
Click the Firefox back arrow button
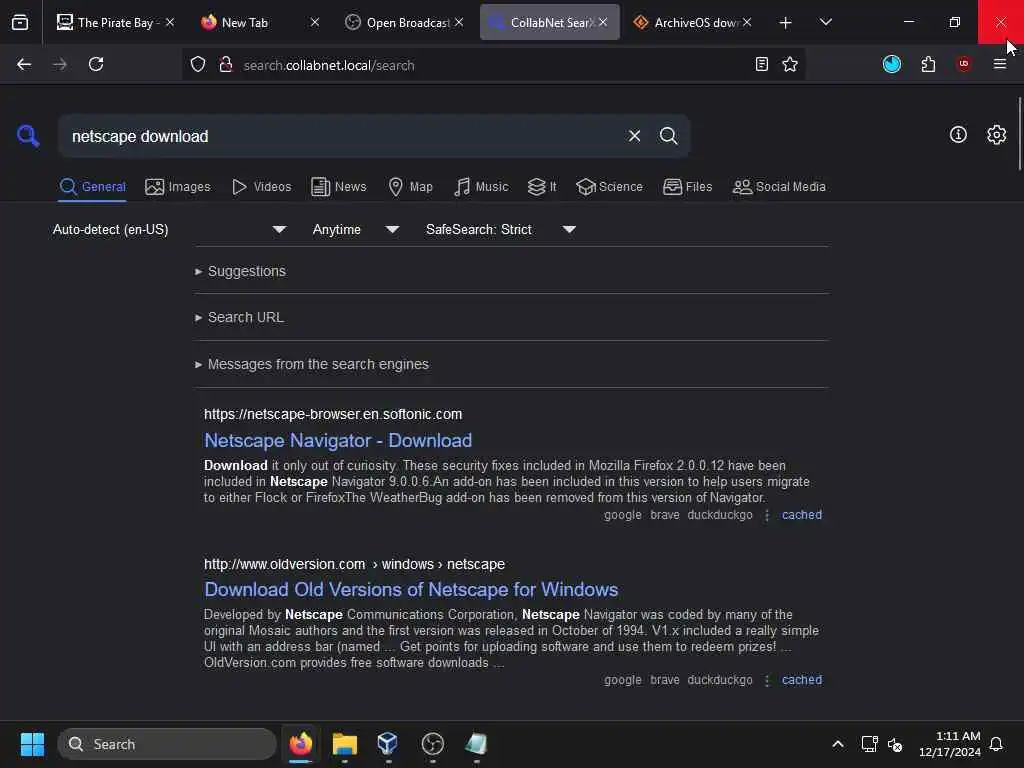tap(24, 65)
